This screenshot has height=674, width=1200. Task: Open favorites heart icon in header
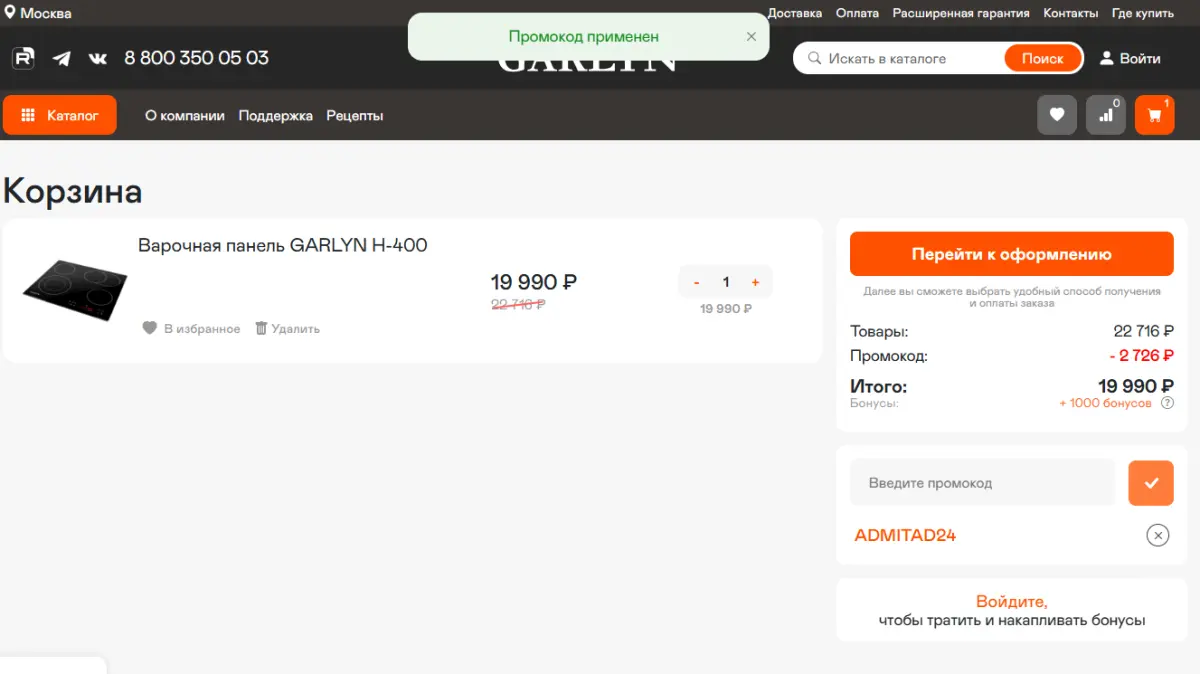click(x=1057, y=115)
